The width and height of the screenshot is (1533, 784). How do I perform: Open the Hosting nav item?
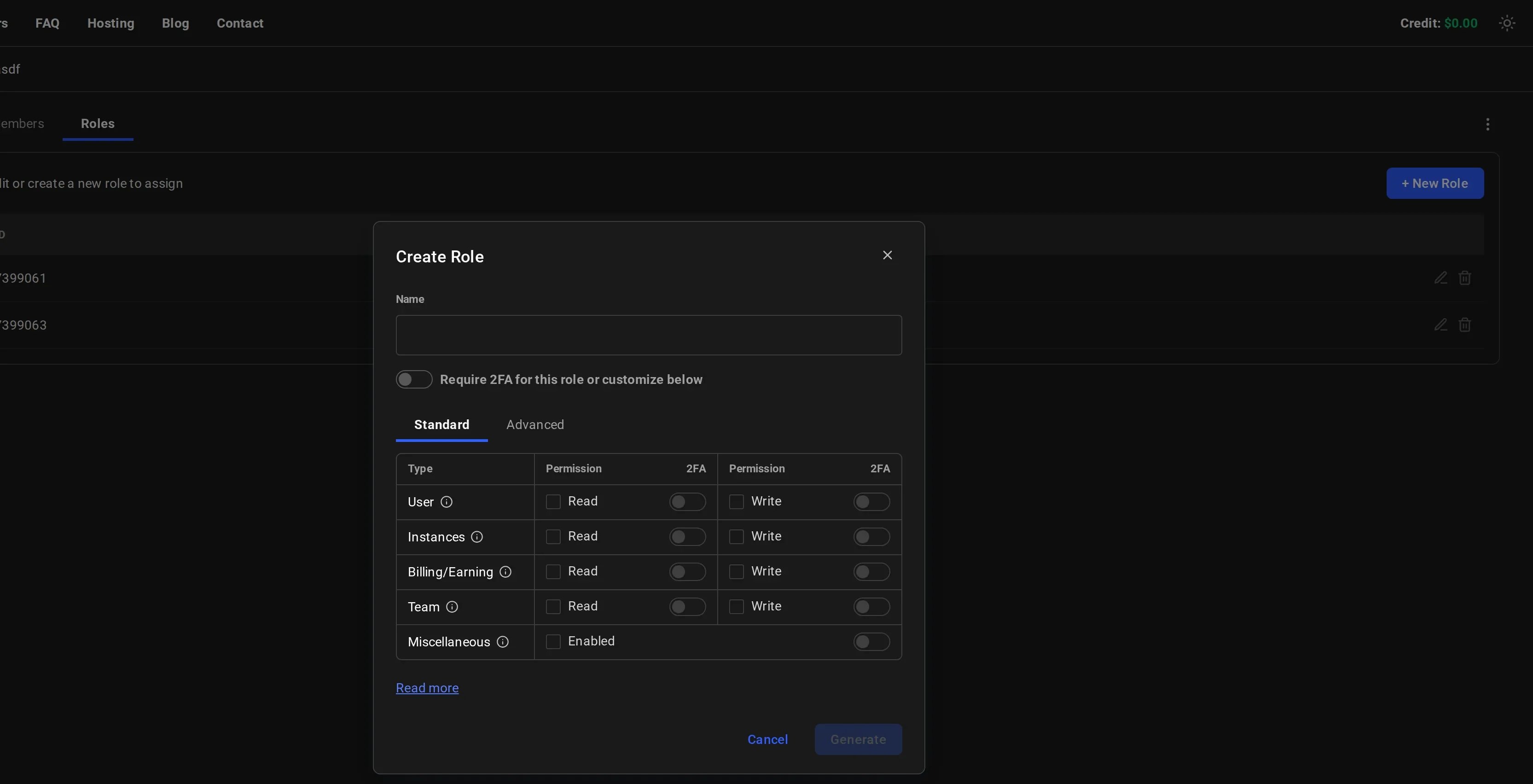point(110,23)
